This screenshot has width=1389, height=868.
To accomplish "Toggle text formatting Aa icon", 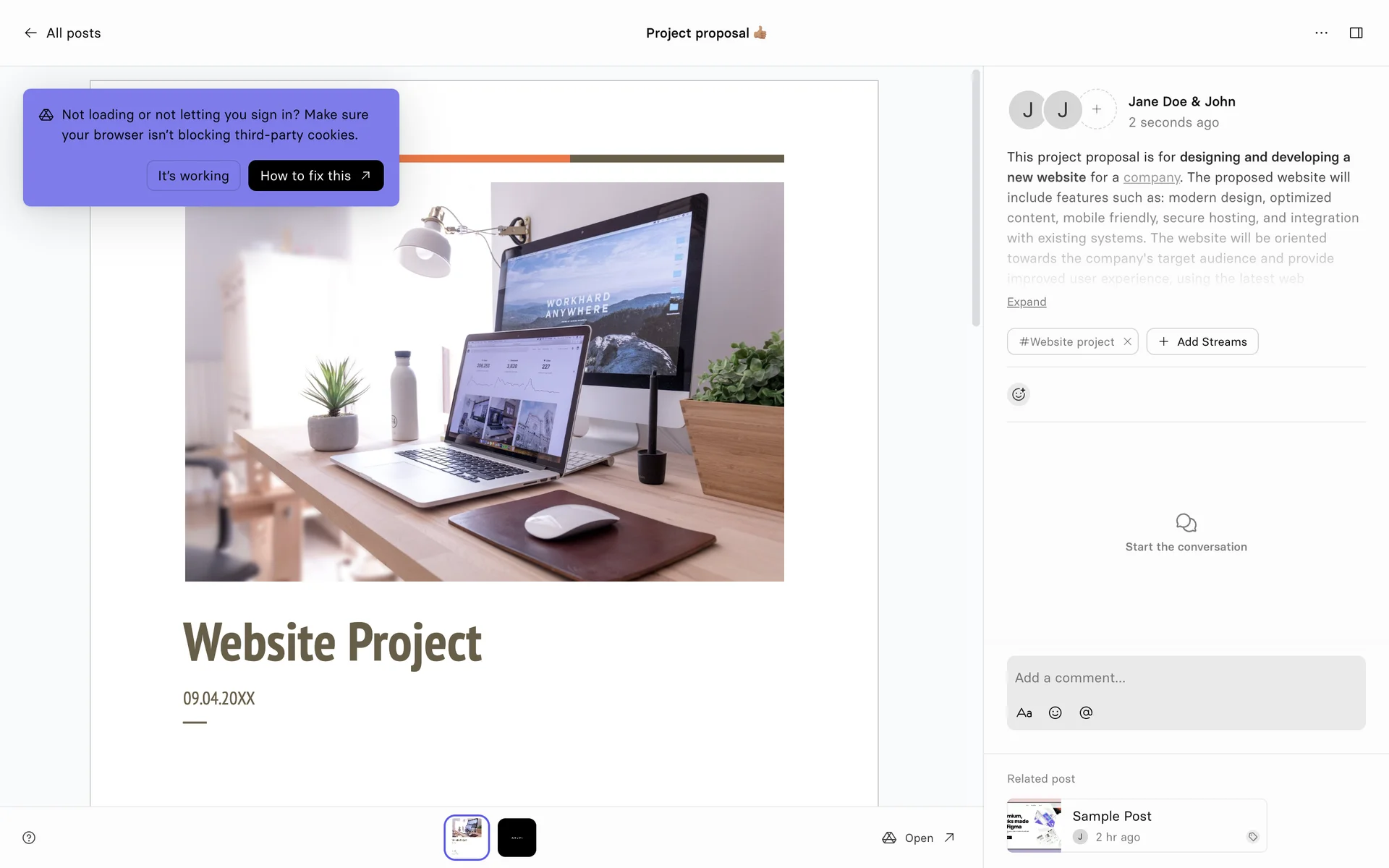I will click(x=1024, y=712).
